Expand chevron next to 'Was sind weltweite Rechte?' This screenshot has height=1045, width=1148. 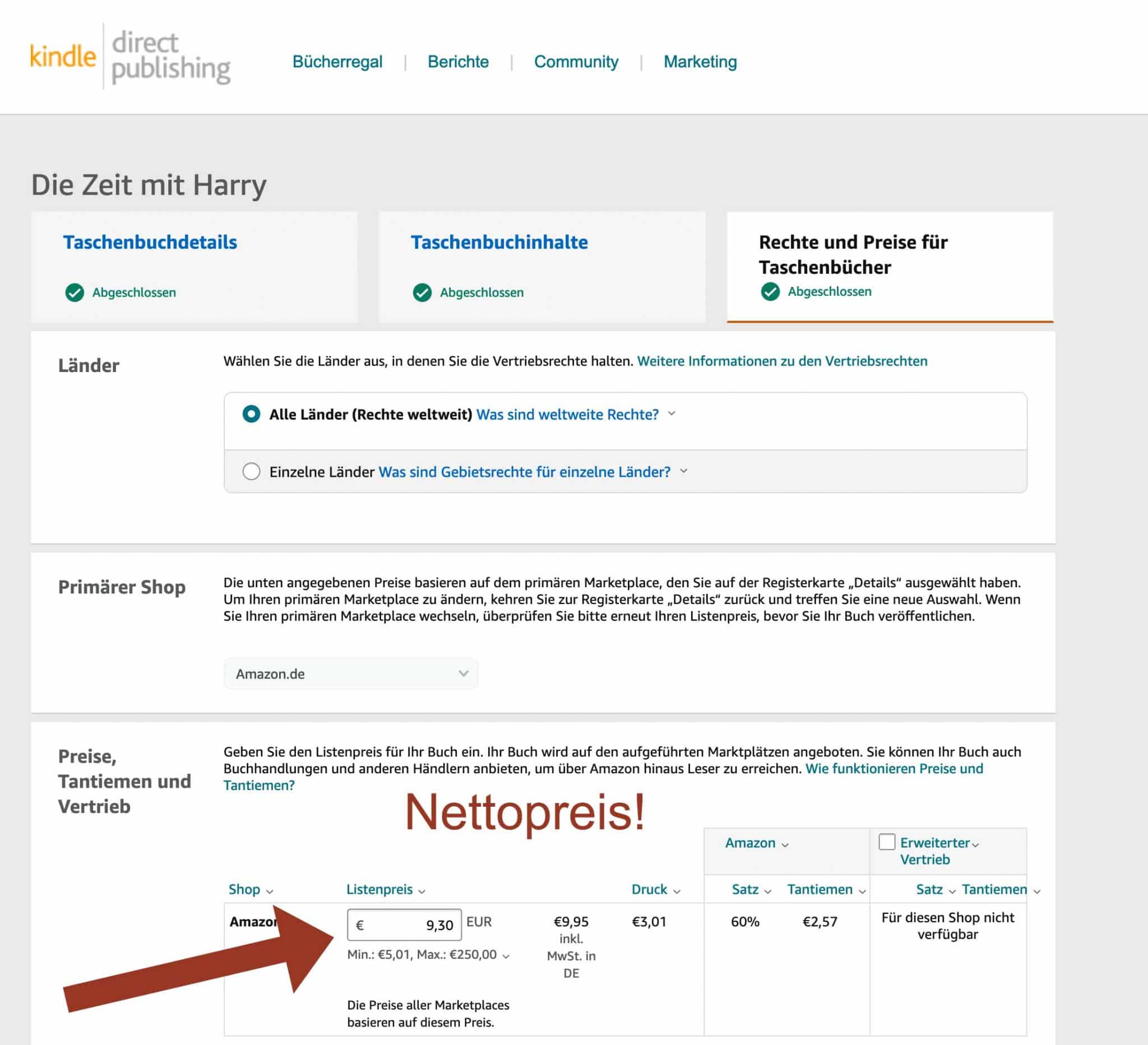click(672, 414)
